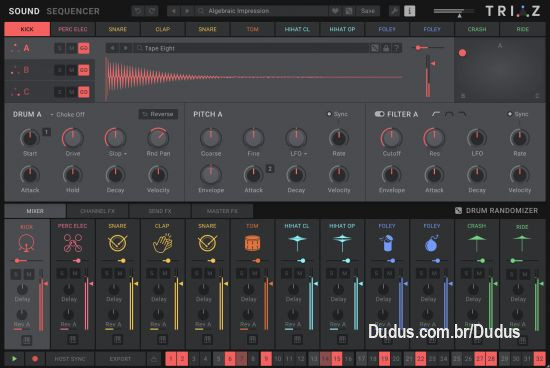Select pattern 9 in the bottom pattern row
The height and width of the screenshot is (368, 550).
click(x=266, y=359)
